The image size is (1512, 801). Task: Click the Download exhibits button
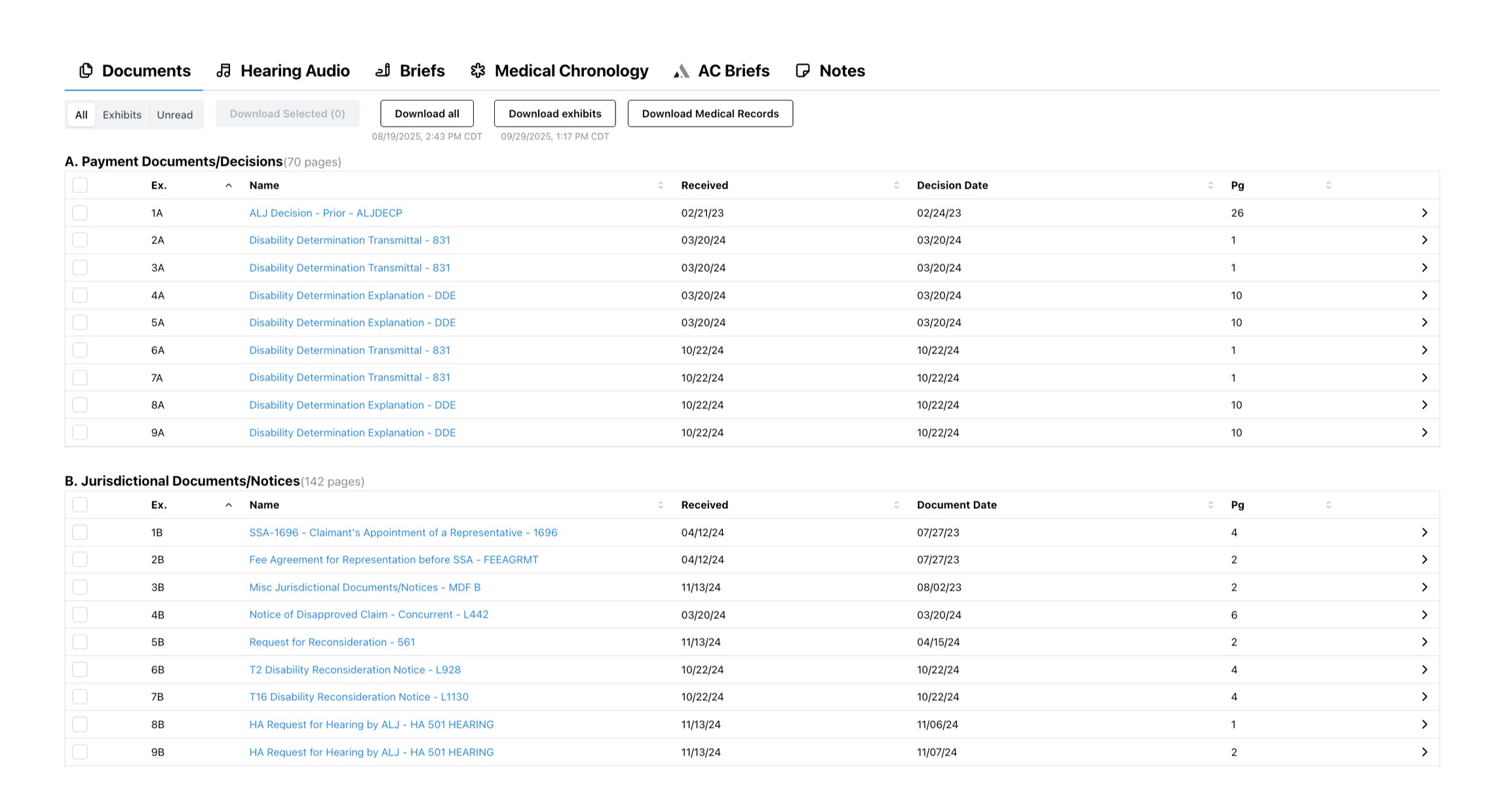554,113
